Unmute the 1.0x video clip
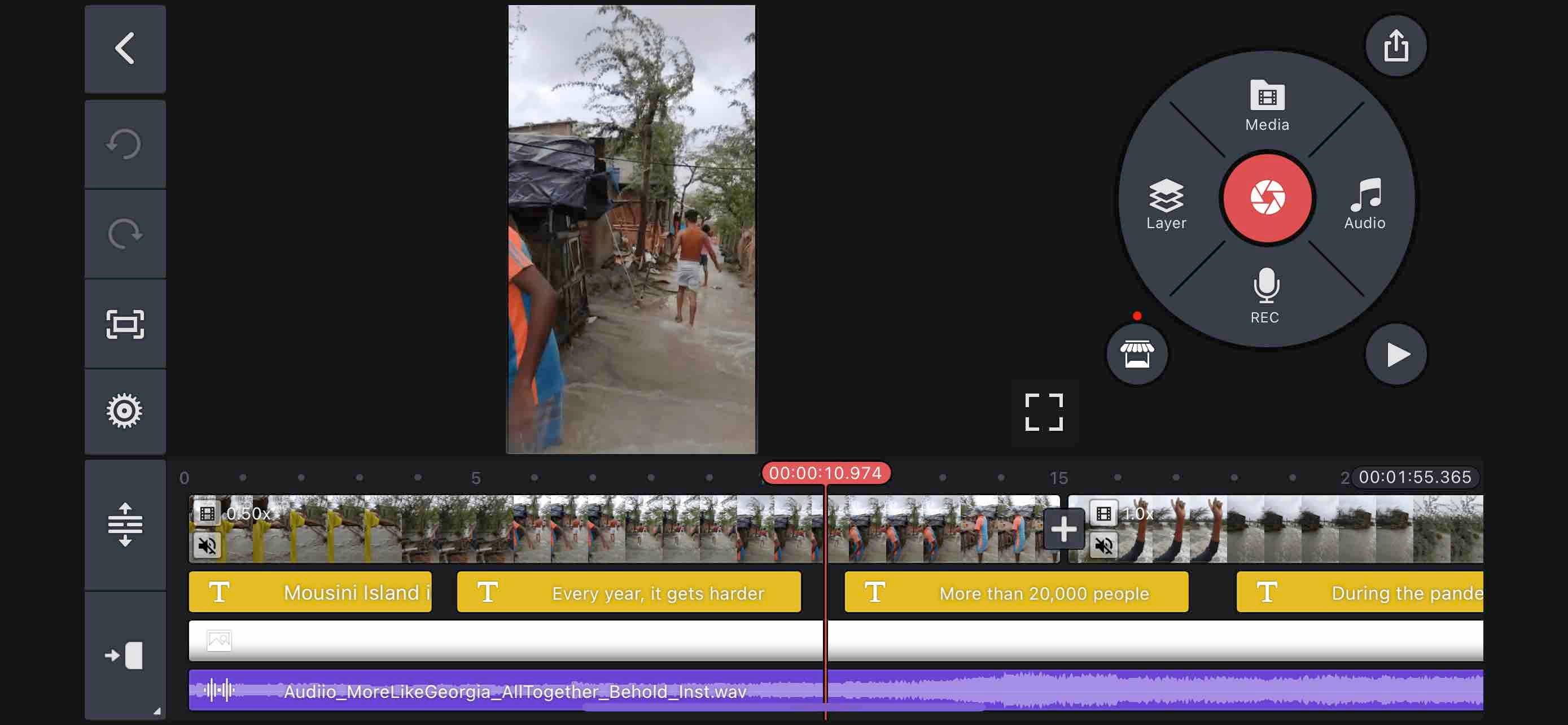The image size is (1568, 725). (1103, 545)
